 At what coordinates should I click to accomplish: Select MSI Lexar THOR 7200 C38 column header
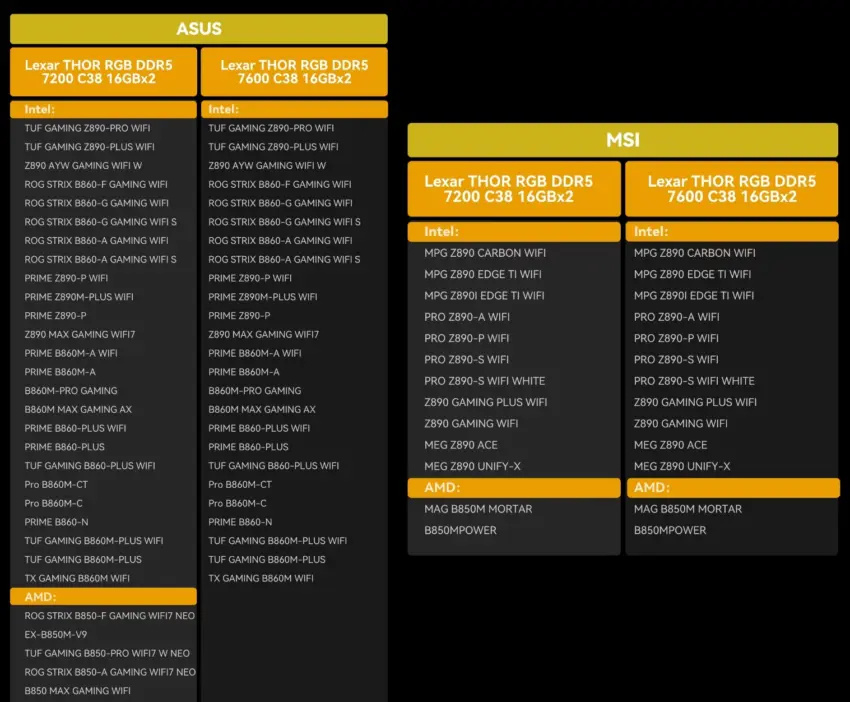pos(514,189)
